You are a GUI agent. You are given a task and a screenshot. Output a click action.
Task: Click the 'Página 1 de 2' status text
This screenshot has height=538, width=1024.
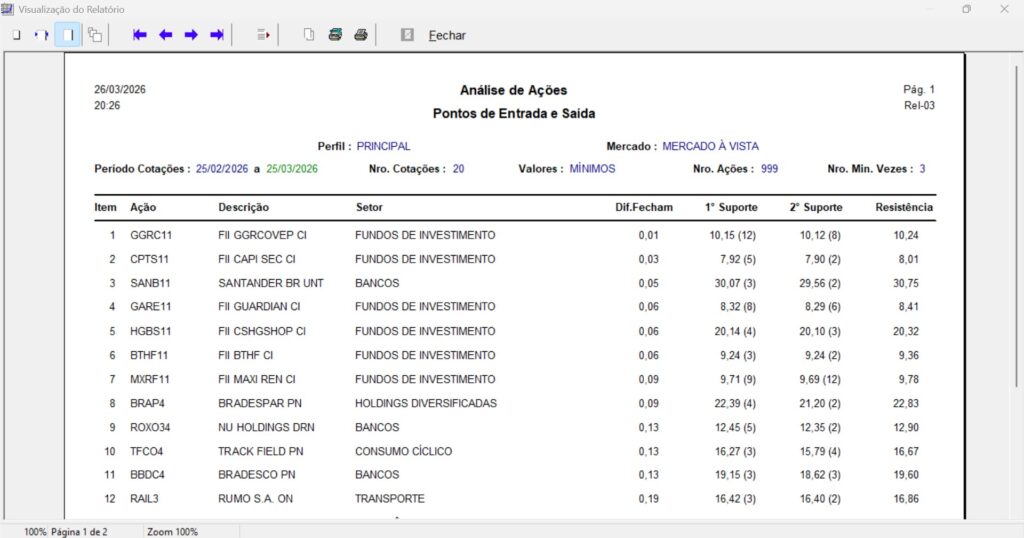tap(79, 531)
